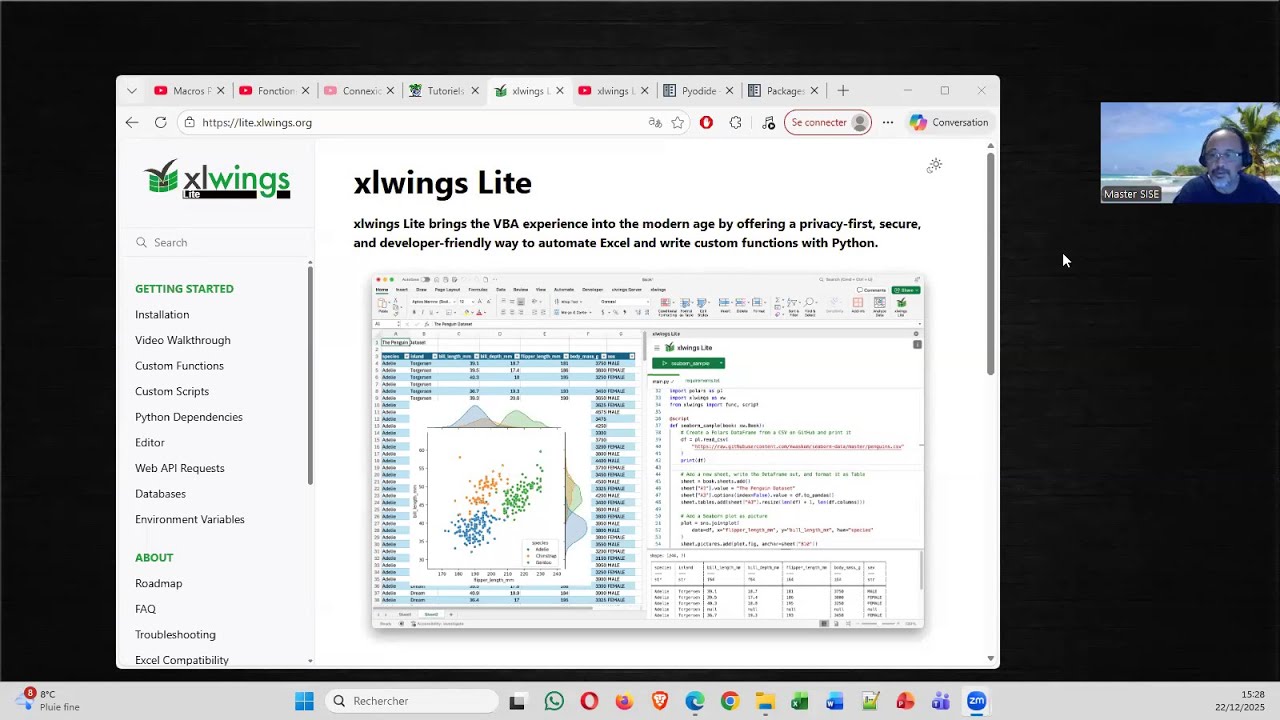Image resolution: width=1280 pixels, height=720 pixels.
Task: Close the Packages tab
Action: click(x=814, y=91)
